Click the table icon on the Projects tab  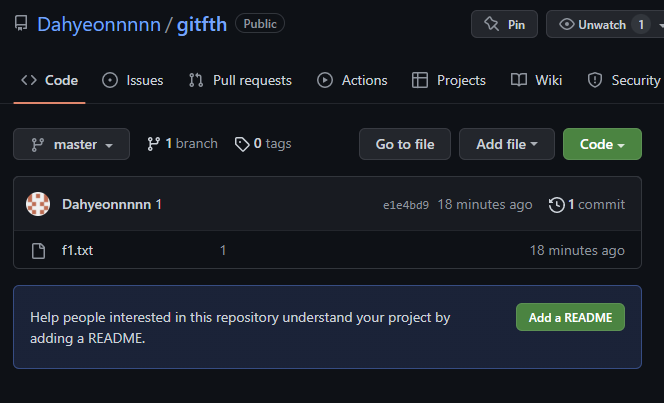[420, 80]
